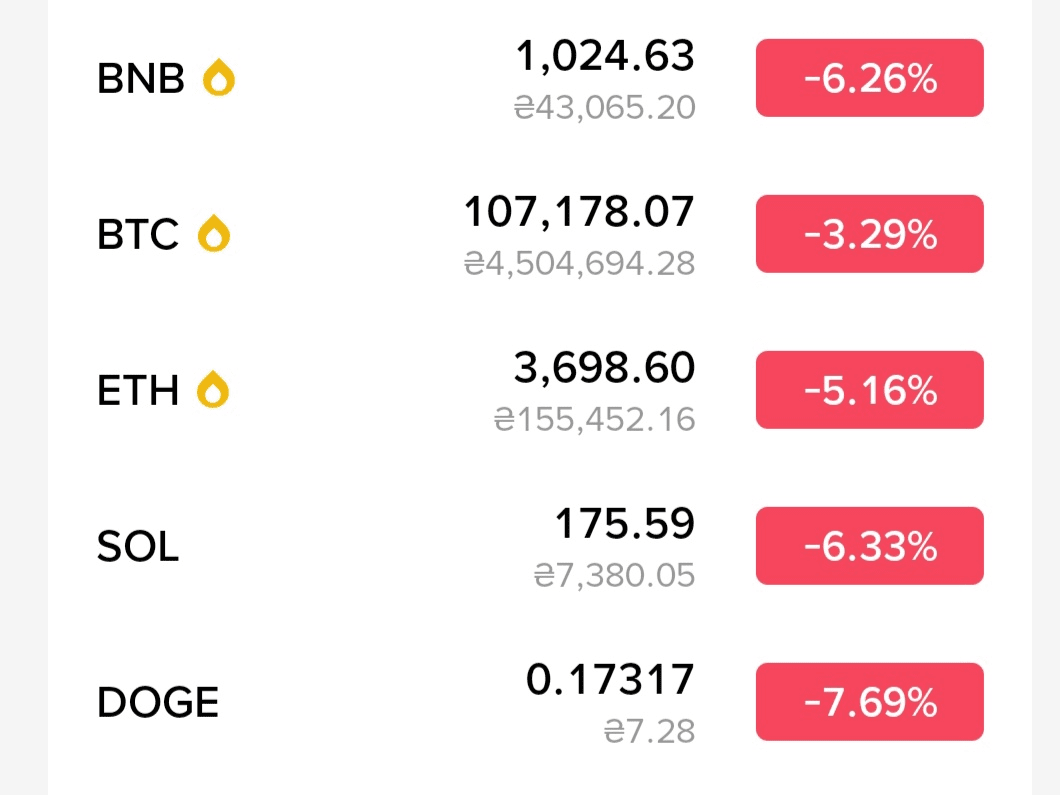Image resolution: width=1060 pixels, height=795 pixels.
Task: Select the SOL ticker label
Action: [x=138, y=546]
